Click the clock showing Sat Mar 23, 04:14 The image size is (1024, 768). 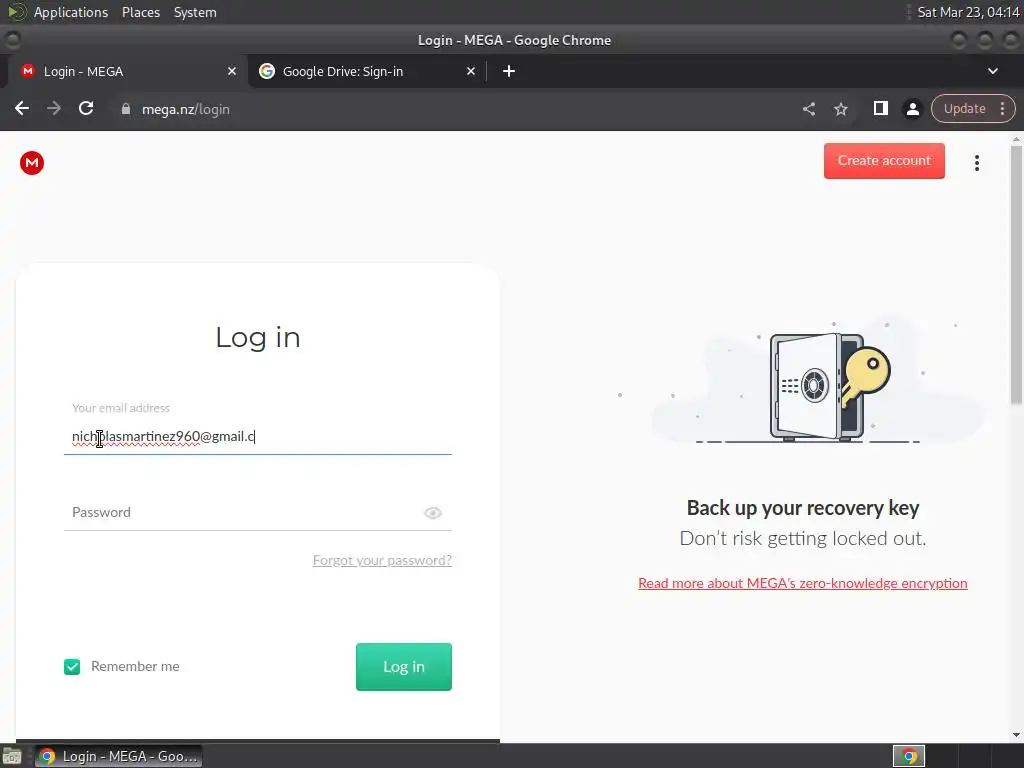click(968, 12)
